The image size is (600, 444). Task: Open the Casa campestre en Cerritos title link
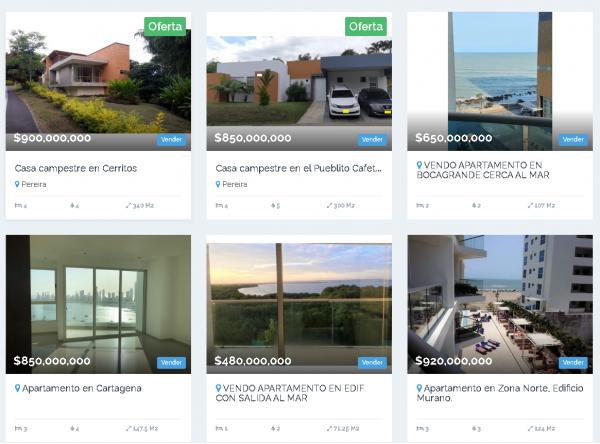pos(76,168)
